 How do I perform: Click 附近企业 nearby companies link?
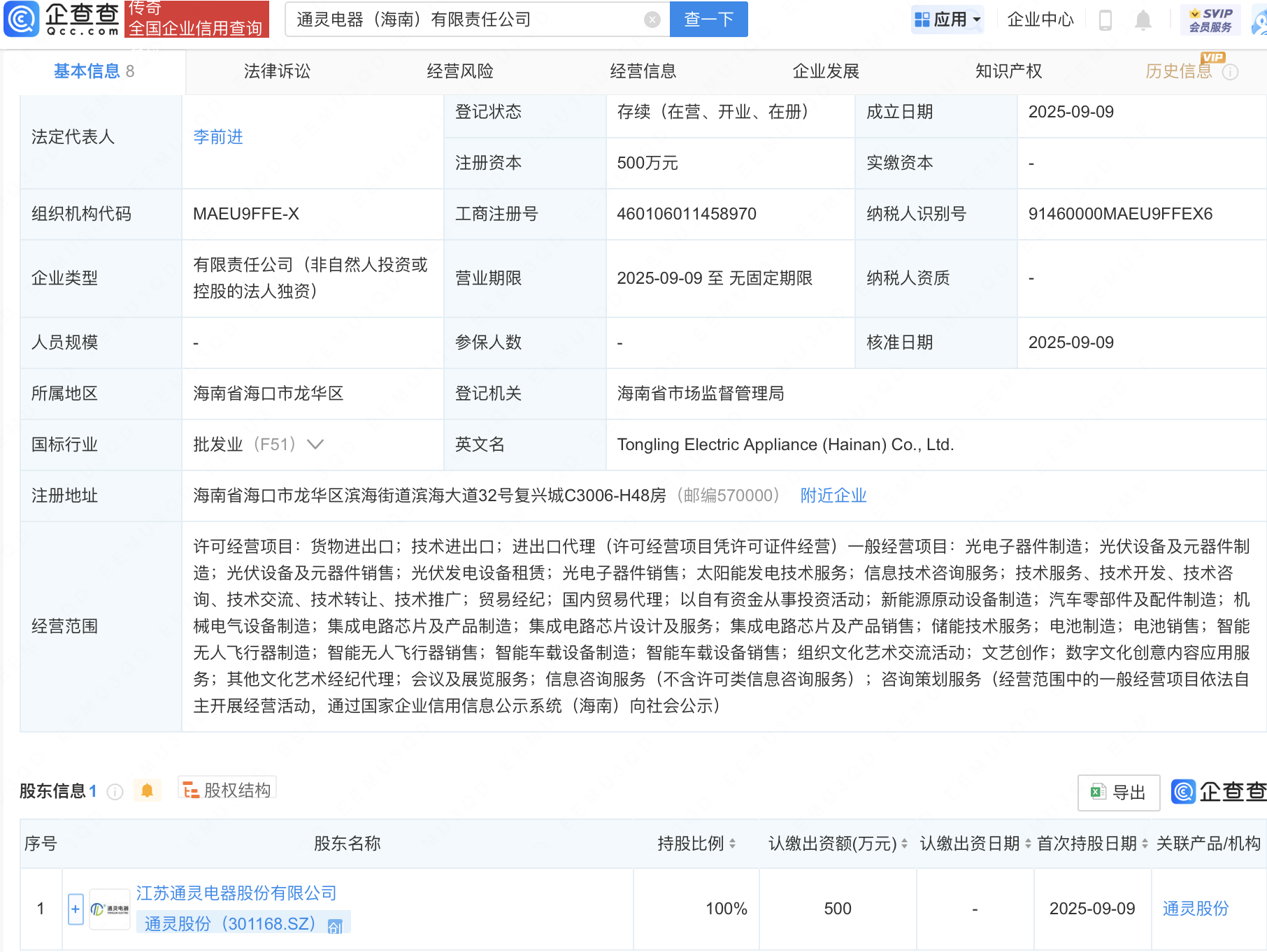(833, 496)
